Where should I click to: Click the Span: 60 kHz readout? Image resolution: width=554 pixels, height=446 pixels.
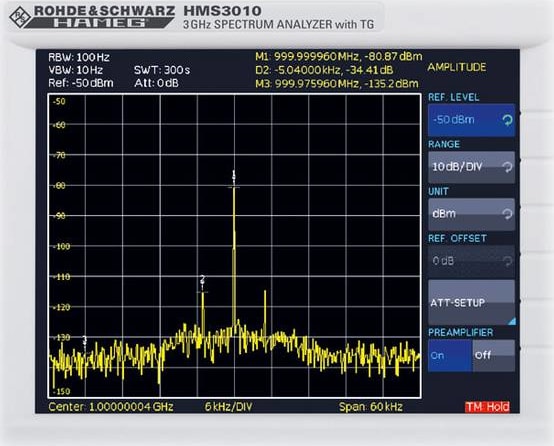[371, 407]
